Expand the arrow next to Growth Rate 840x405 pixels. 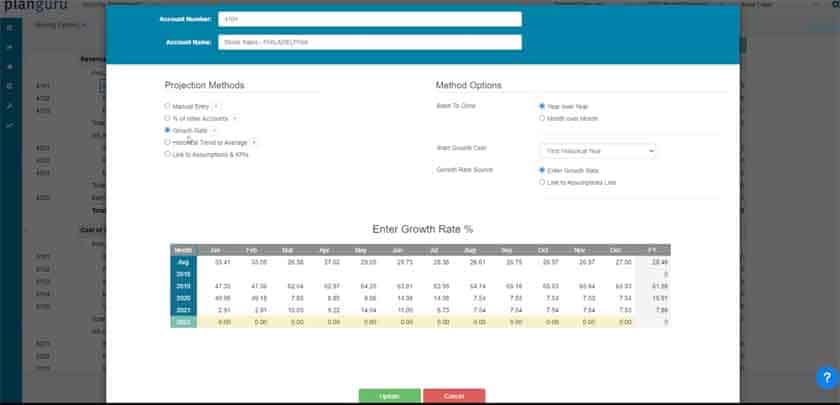pyautogui.click(x=214, y=130)
